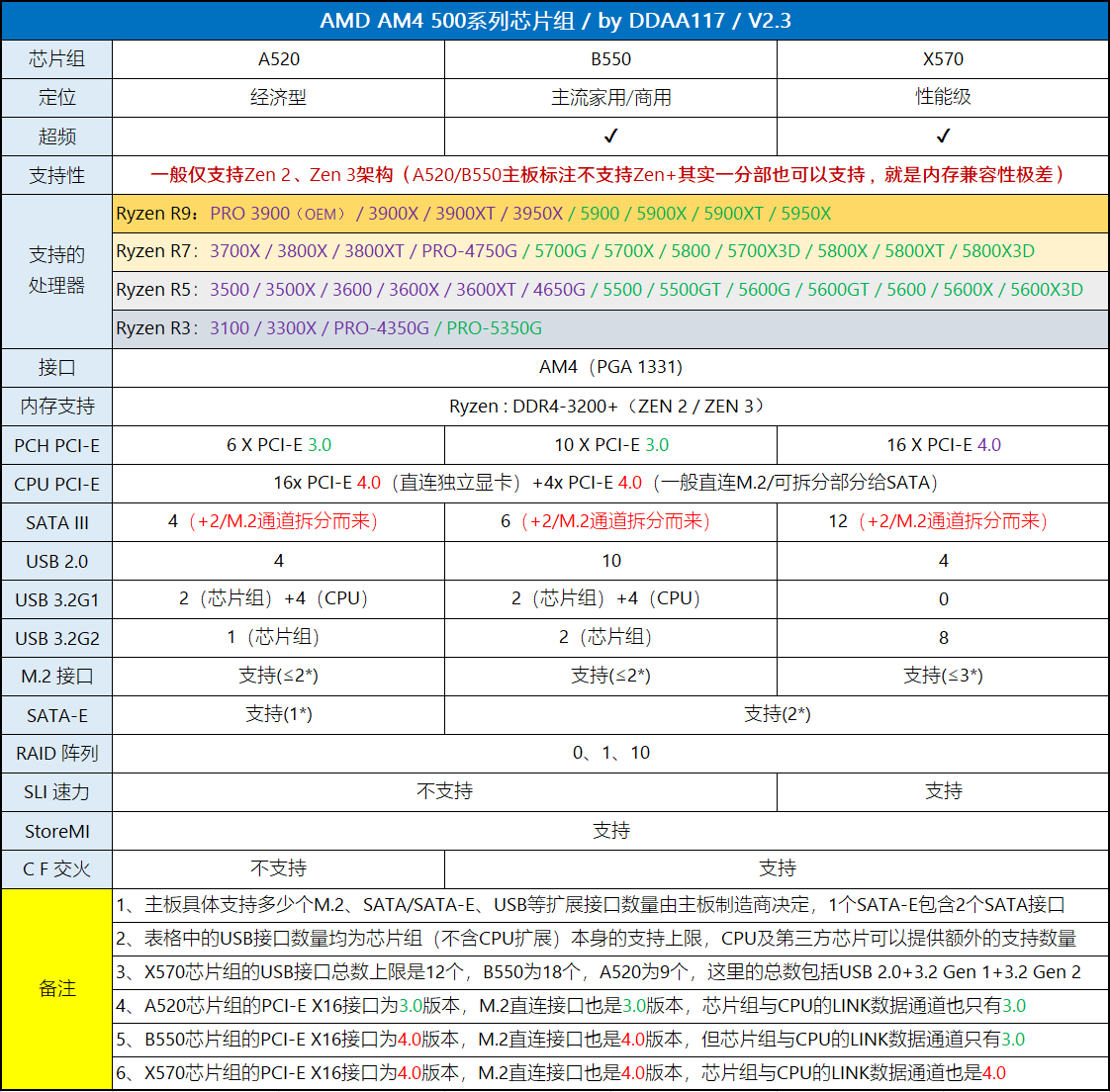
Task: Click the '定位' row label
Action: tap(56, 98)
